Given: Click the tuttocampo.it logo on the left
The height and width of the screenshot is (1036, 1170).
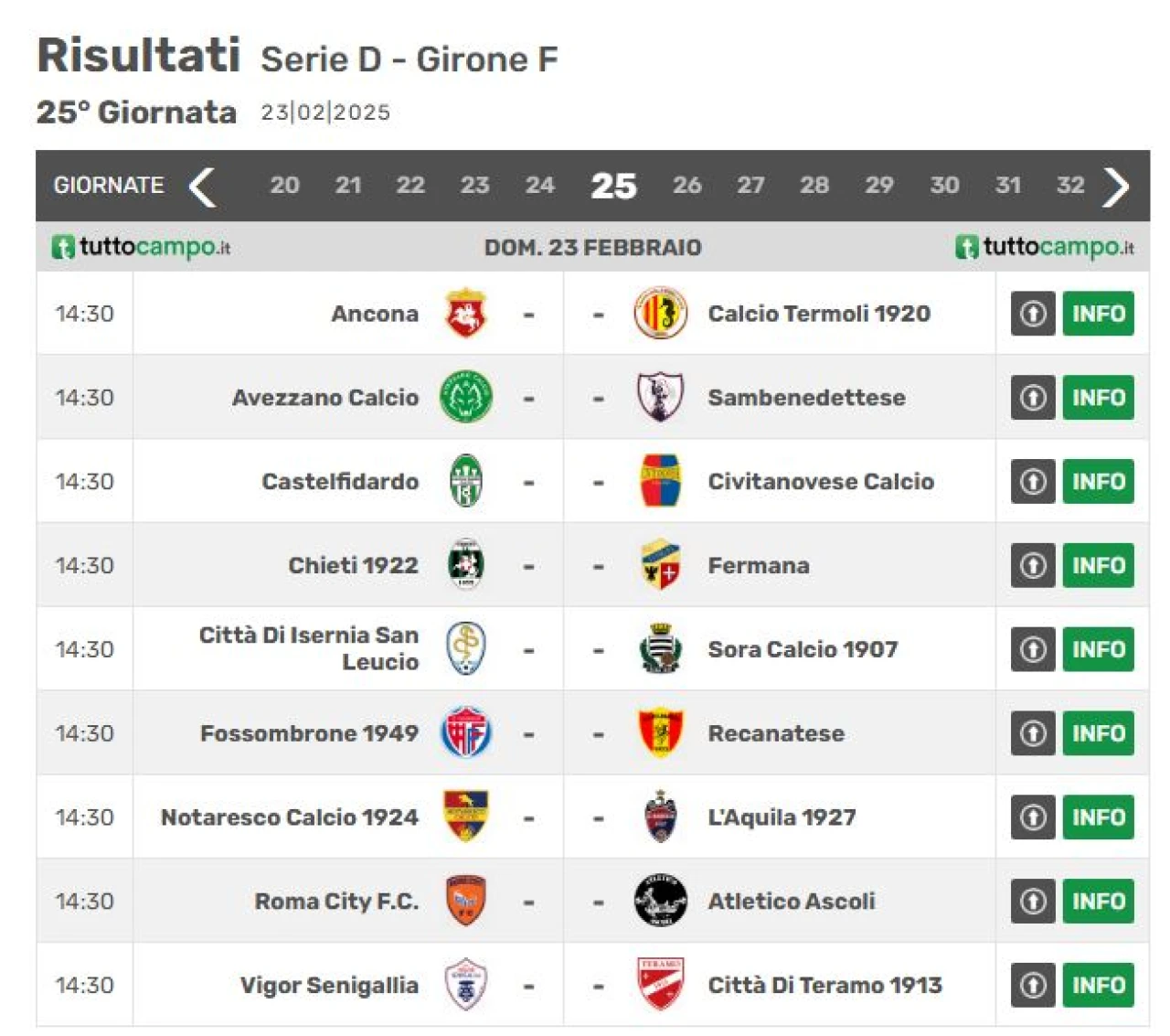Looking at the screenshot, I should tap(141, 247).
